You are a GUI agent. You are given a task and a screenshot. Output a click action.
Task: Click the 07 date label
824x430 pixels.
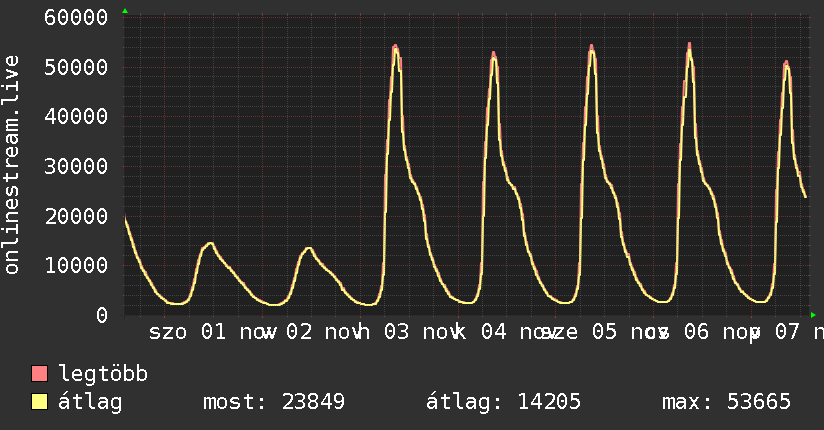click(787, 332)
